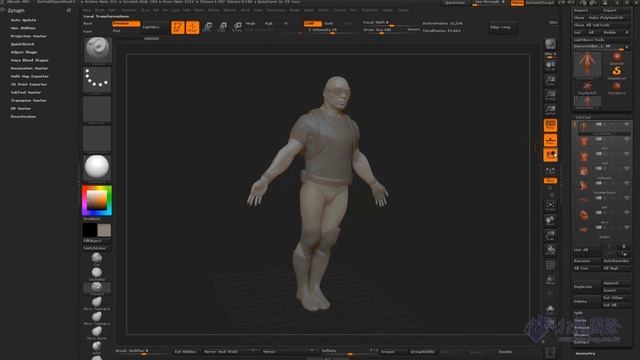Toggle the XYZ rotation button
This screenshot has height=360, width=640.
550,180
